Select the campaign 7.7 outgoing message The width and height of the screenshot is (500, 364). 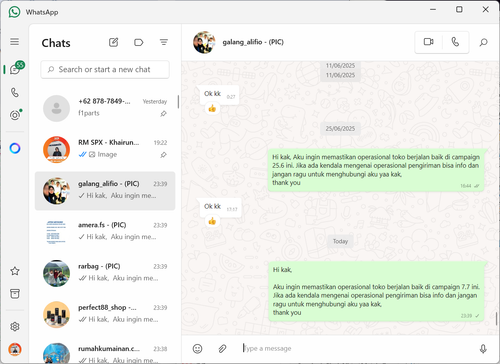point(376,291)
